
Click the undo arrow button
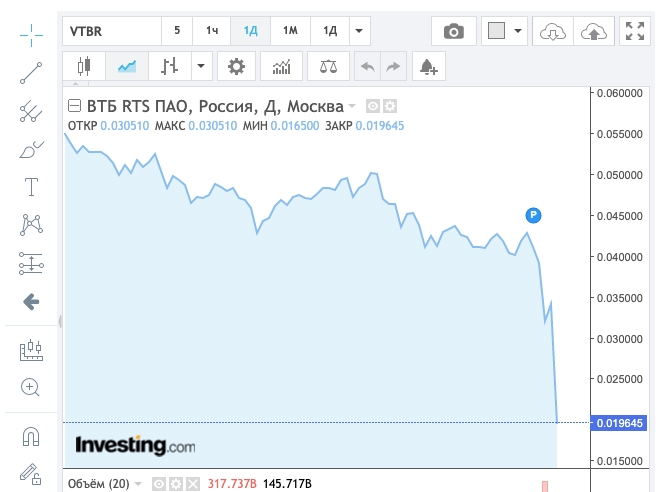367,67
